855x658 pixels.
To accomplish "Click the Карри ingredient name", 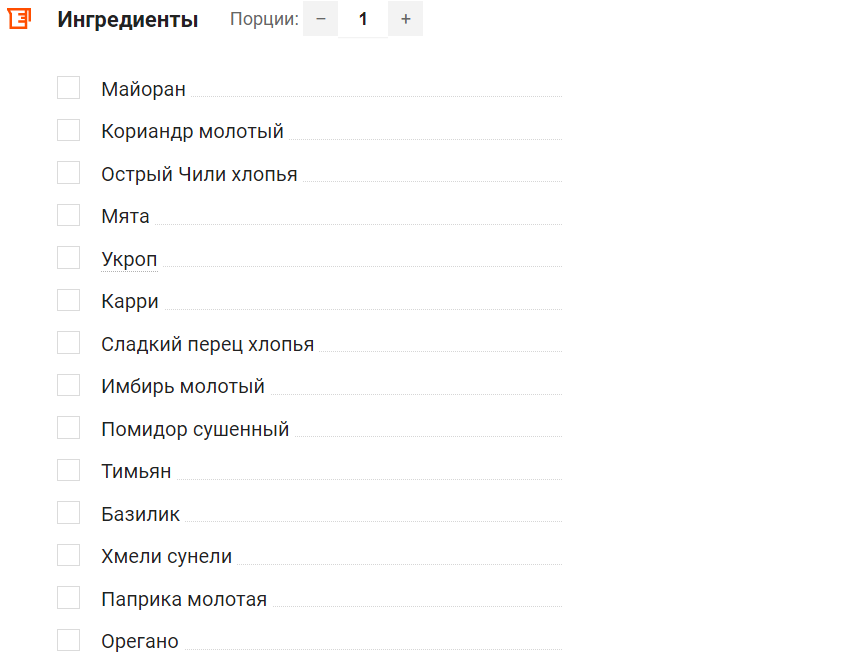I will 130,301.
